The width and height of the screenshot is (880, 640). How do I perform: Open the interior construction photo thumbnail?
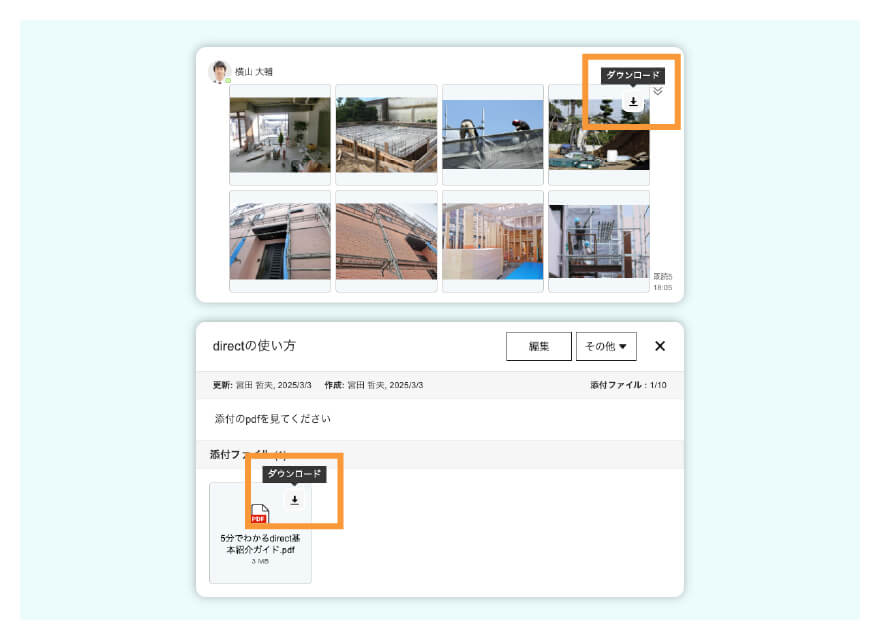click(279, 132)
